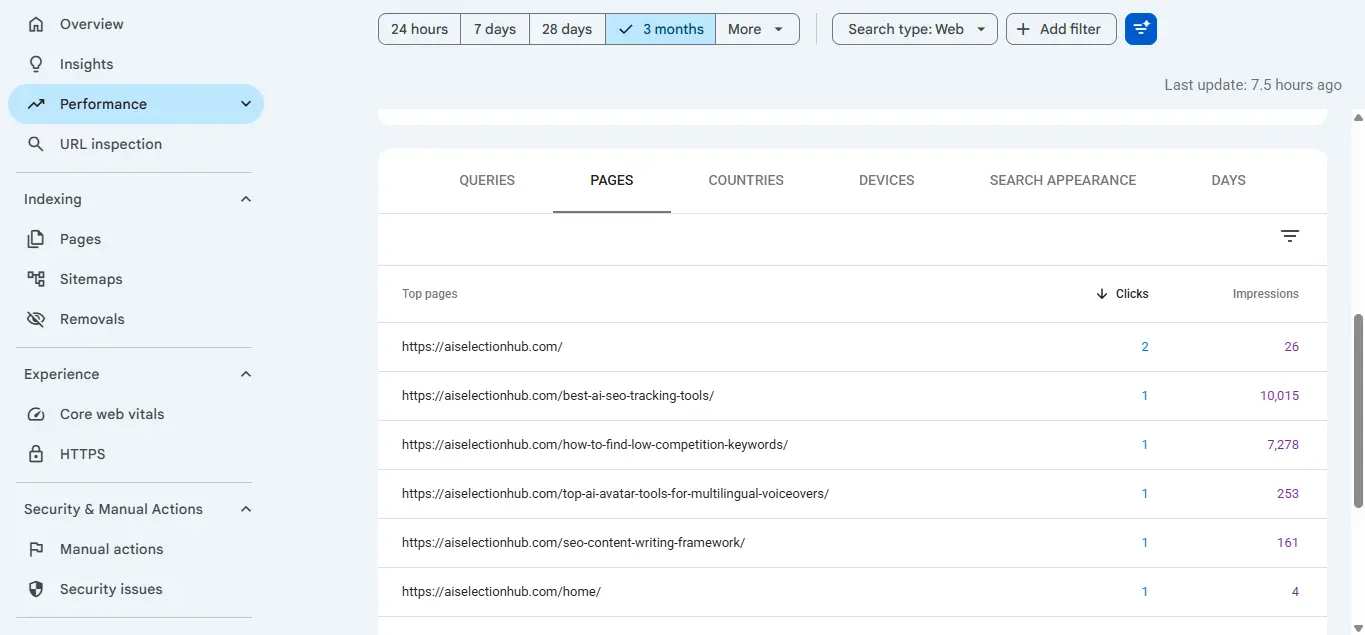The image size is (1365, 635).
Task: Sort table by Impressions column
Action: click(x=1265, y=294)
